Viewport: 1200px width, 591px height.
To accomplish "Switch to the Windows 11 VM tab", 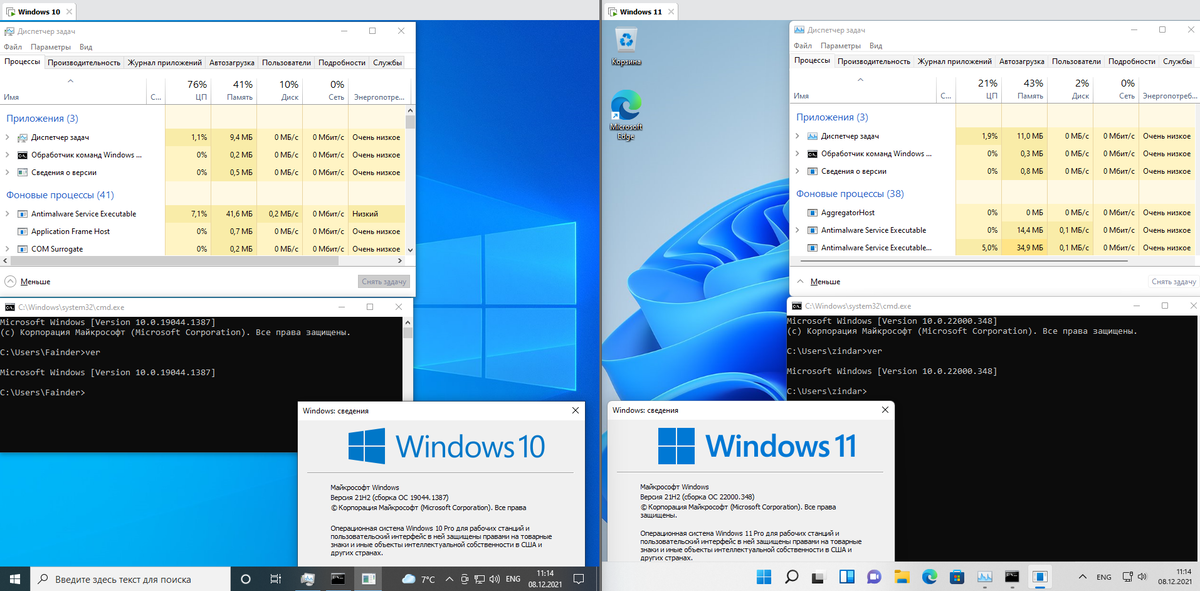I will [x=643, y=10].
